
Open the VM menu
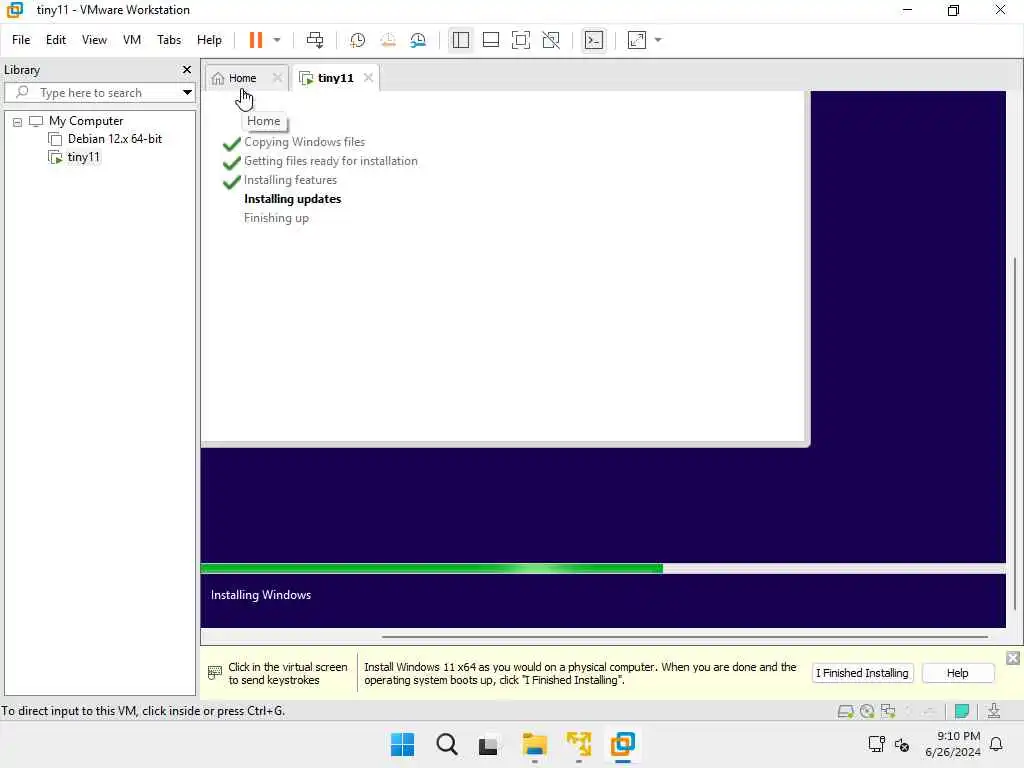132,40
